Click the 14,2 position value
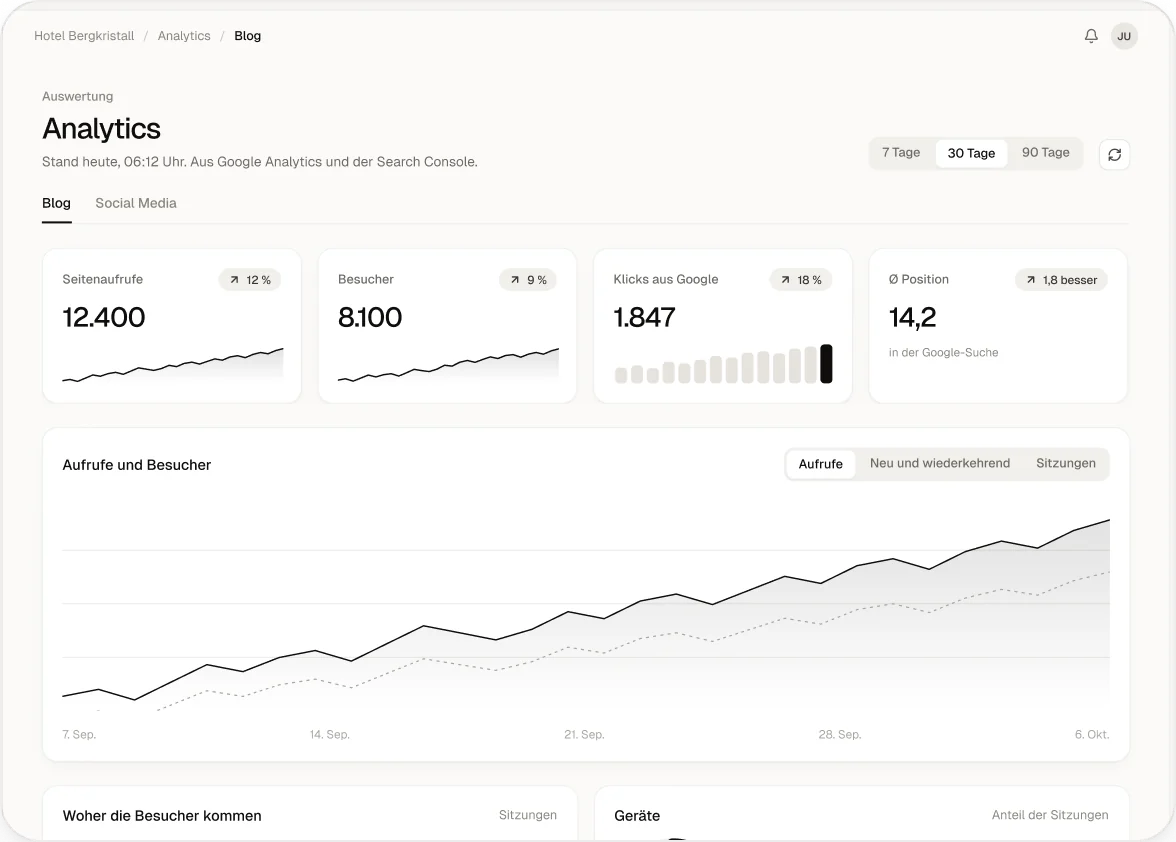 tap(912, 318)
